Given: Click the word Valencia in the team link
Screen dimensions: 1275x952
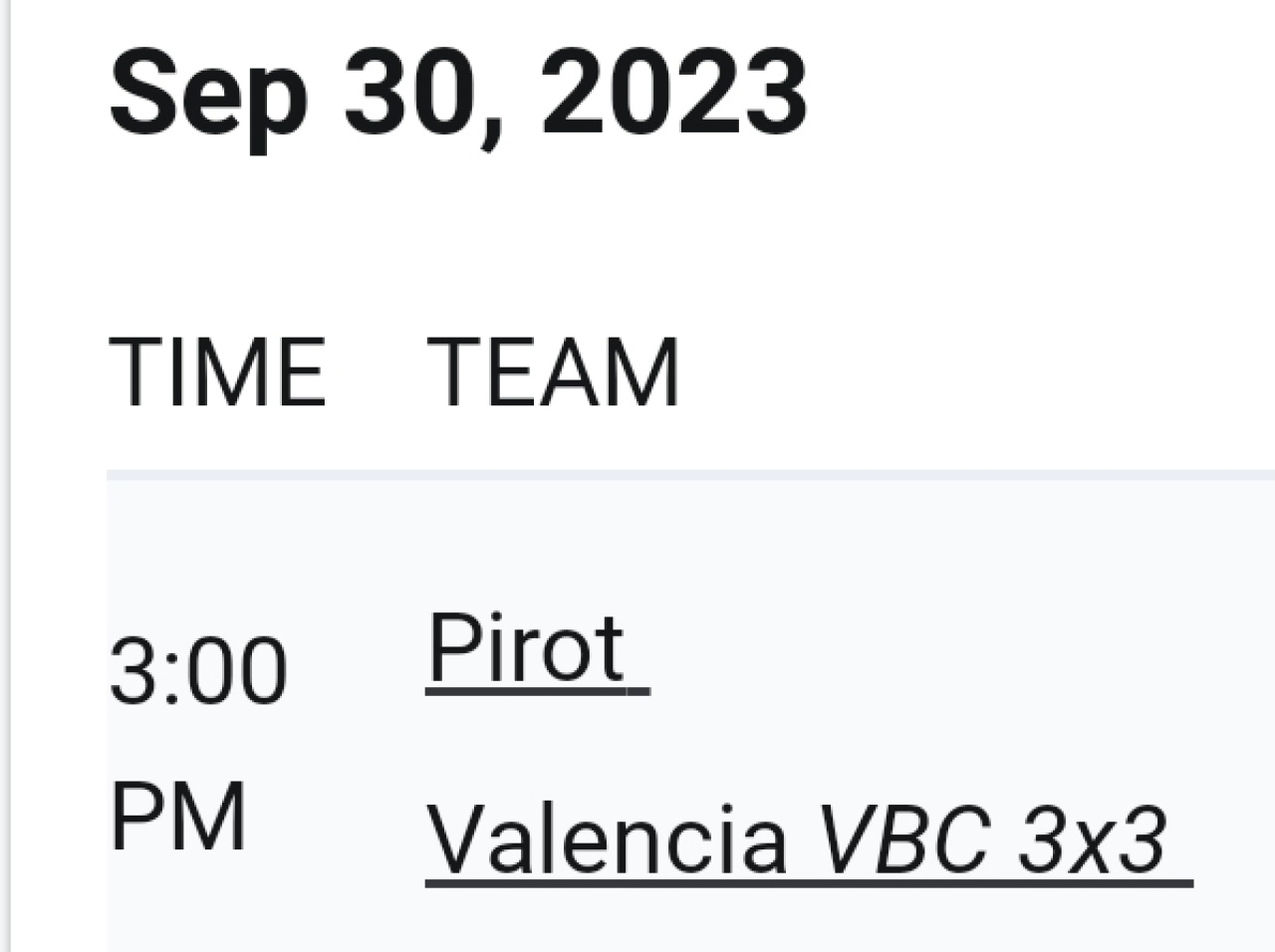Looking at the screenshot, I should 607,840.
